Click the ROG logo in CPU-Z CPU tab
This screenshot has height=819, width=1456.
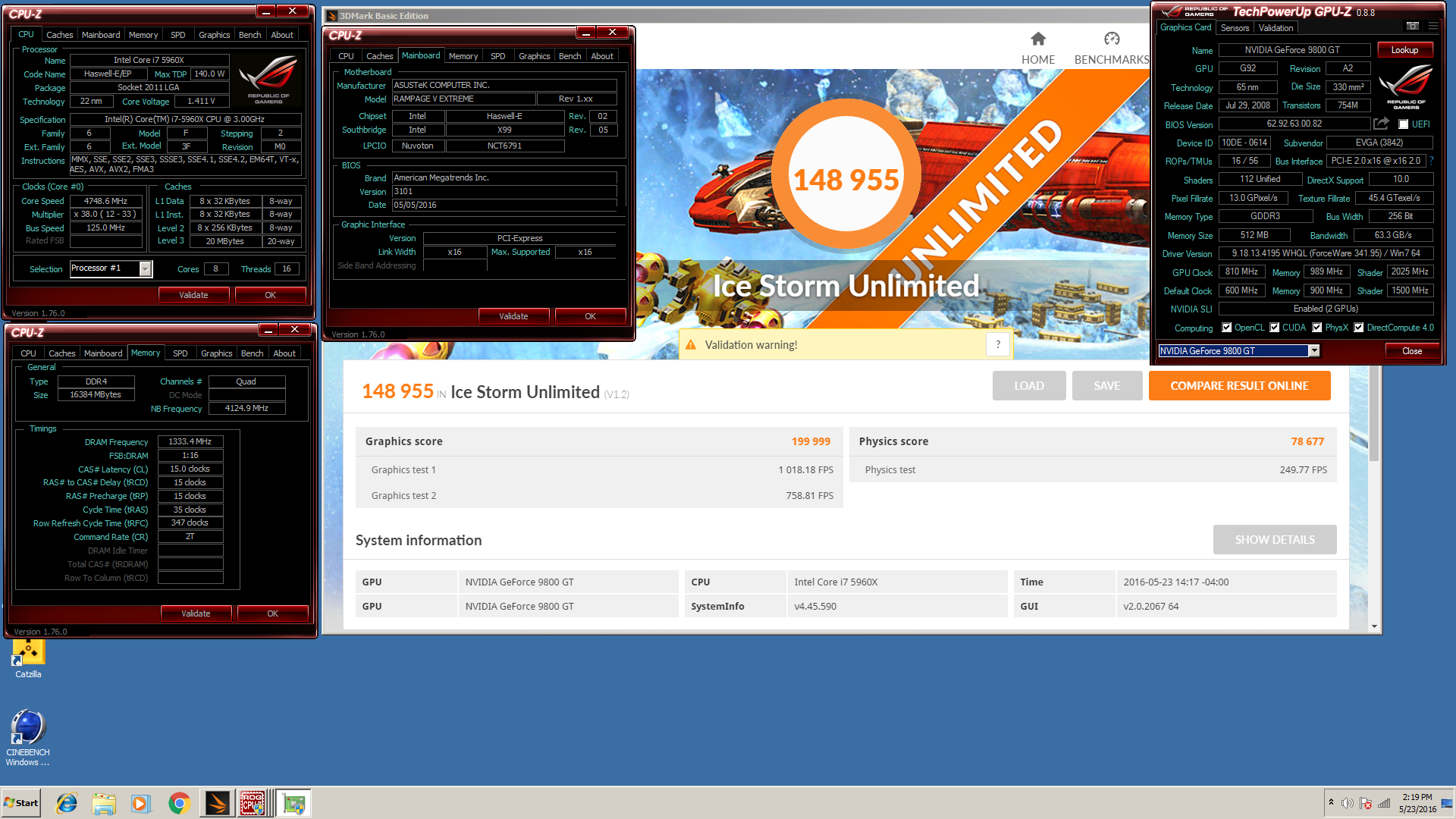coord(268,81)
